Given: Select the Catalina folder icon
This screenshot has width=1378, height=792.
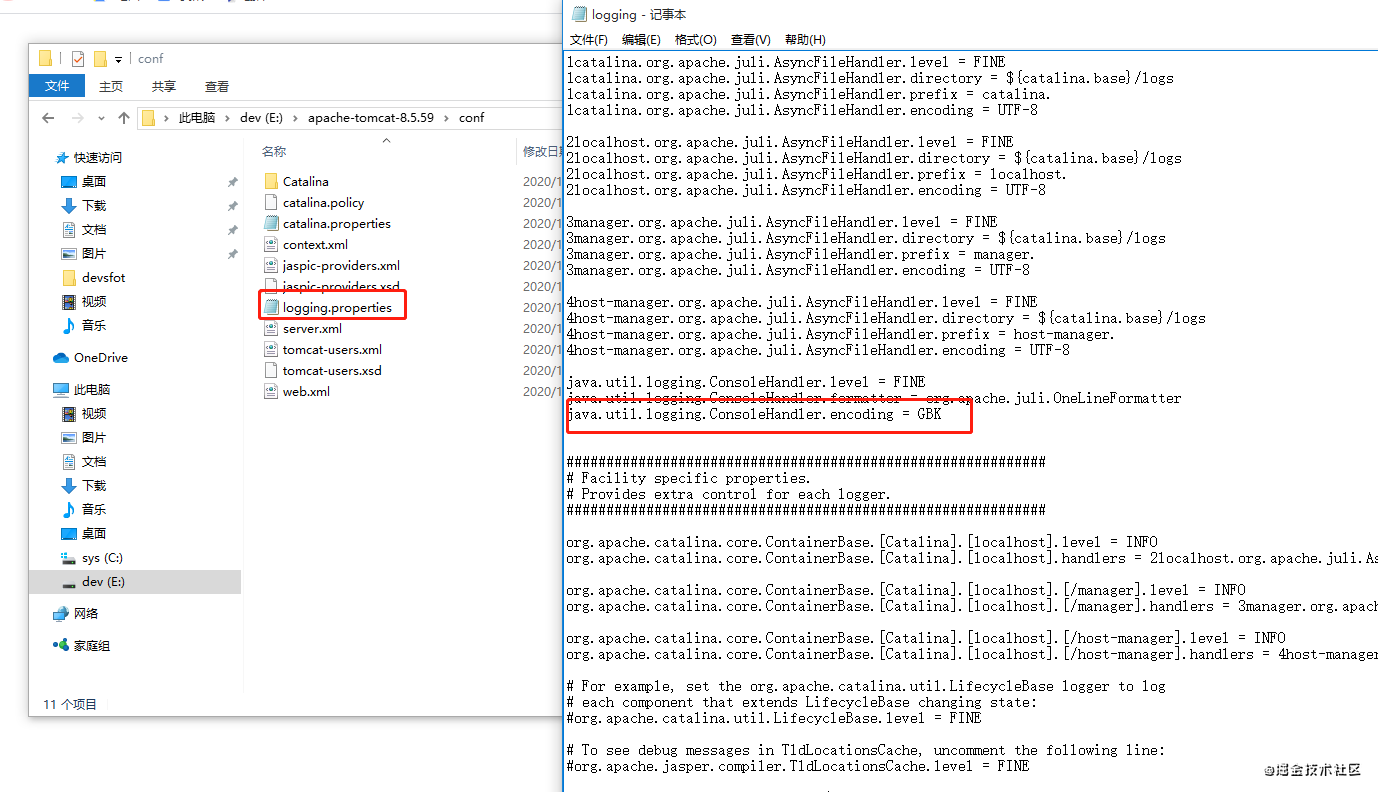Looking at the screenshot, I should coord(271,181).
